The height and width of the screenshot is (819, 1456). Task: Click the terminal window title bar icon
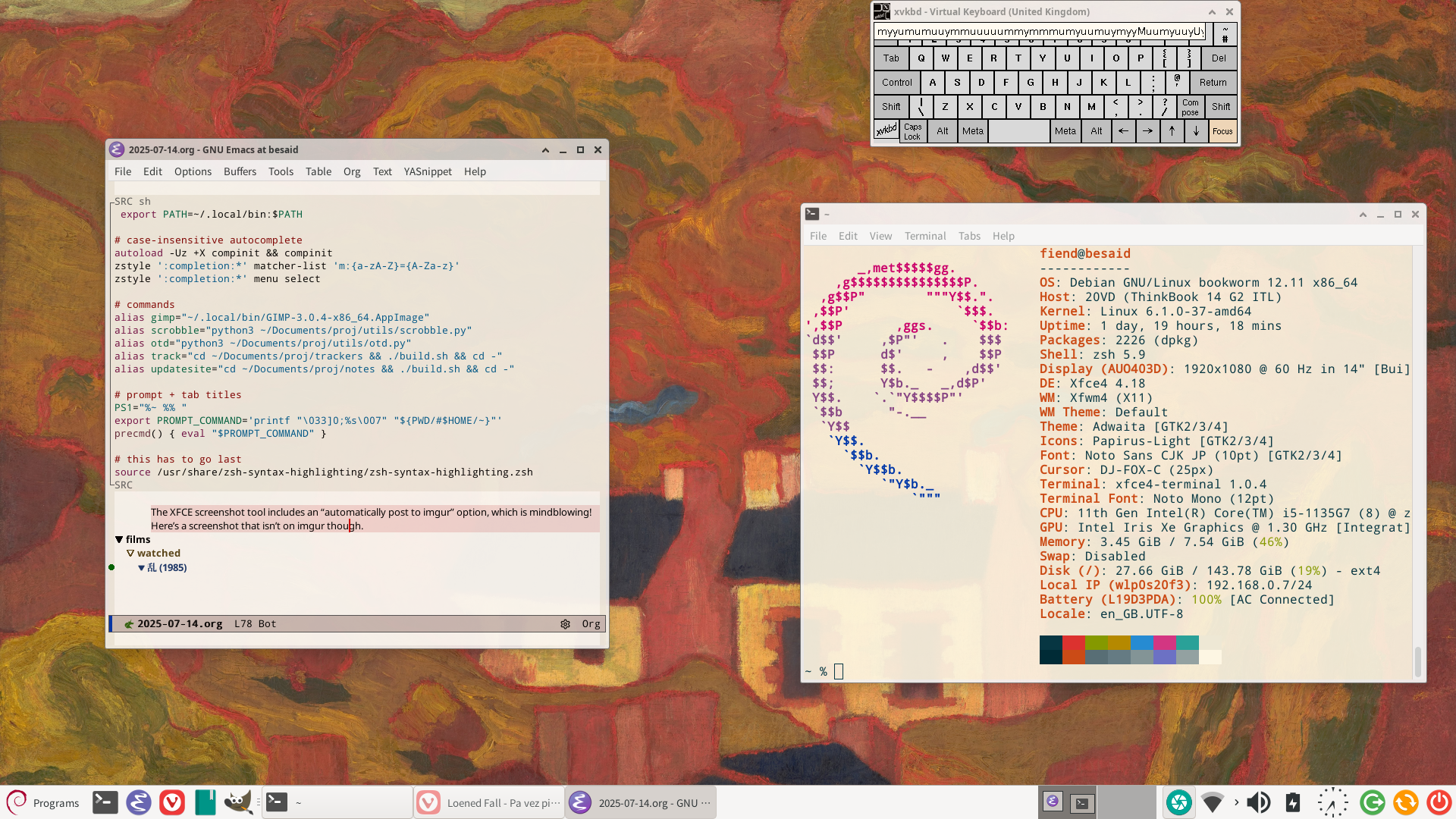point(812,214)
